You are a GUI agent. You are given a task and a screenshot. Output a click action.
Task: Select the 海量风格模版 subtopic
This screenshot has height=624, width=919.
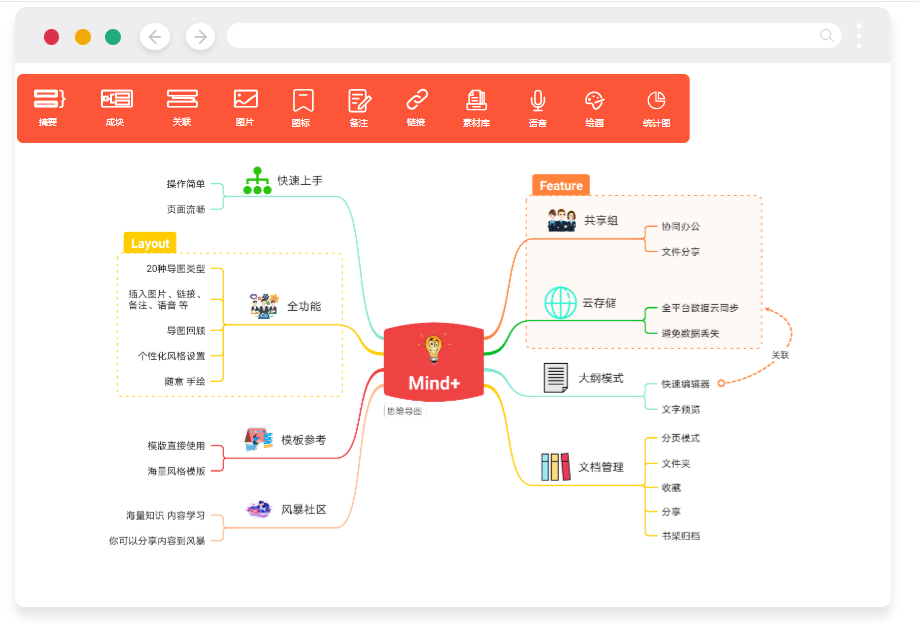(176, 471)
